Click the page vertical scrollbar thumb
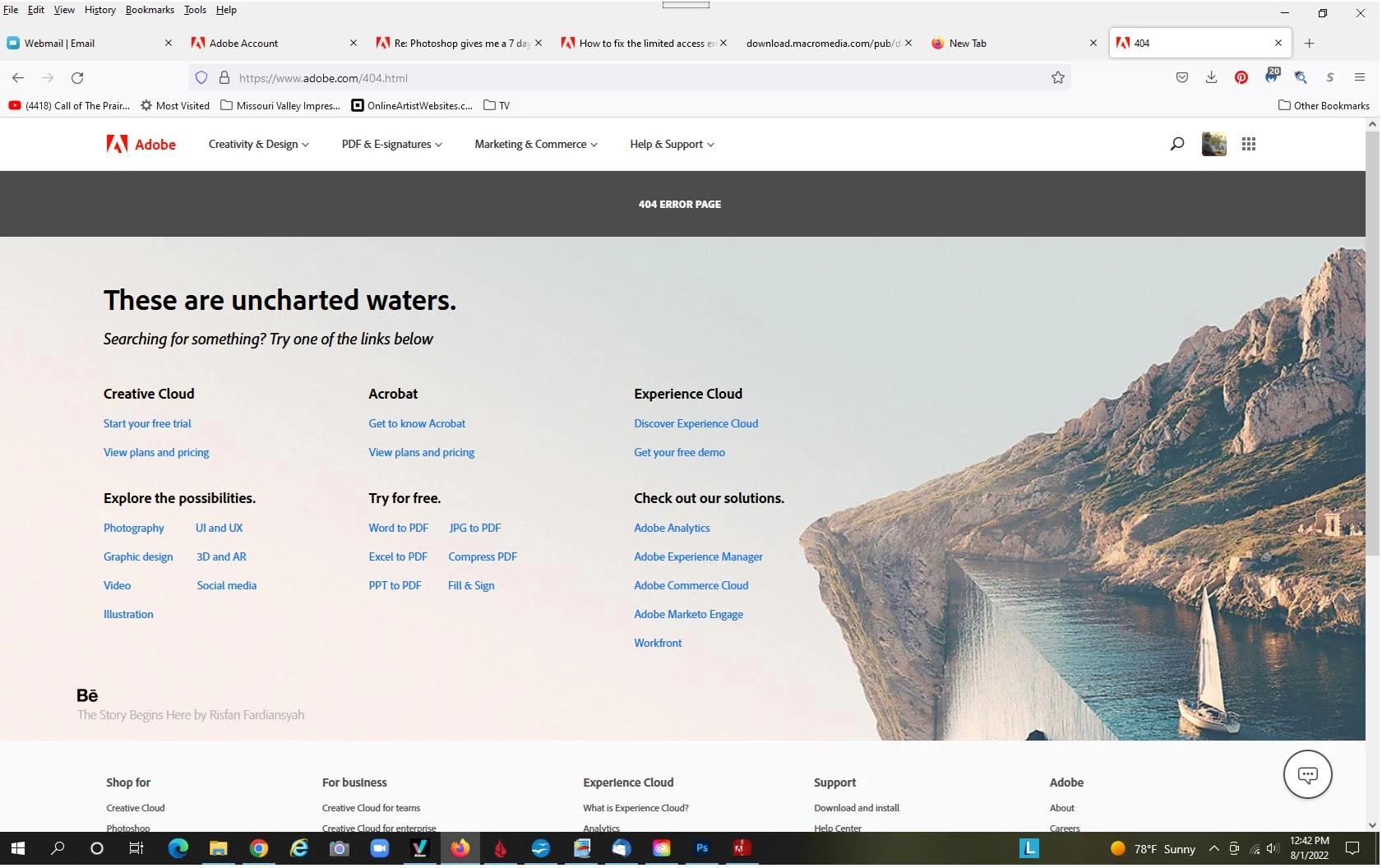The height and width of the screenshot is (868, 1382). pos(1372,344)
